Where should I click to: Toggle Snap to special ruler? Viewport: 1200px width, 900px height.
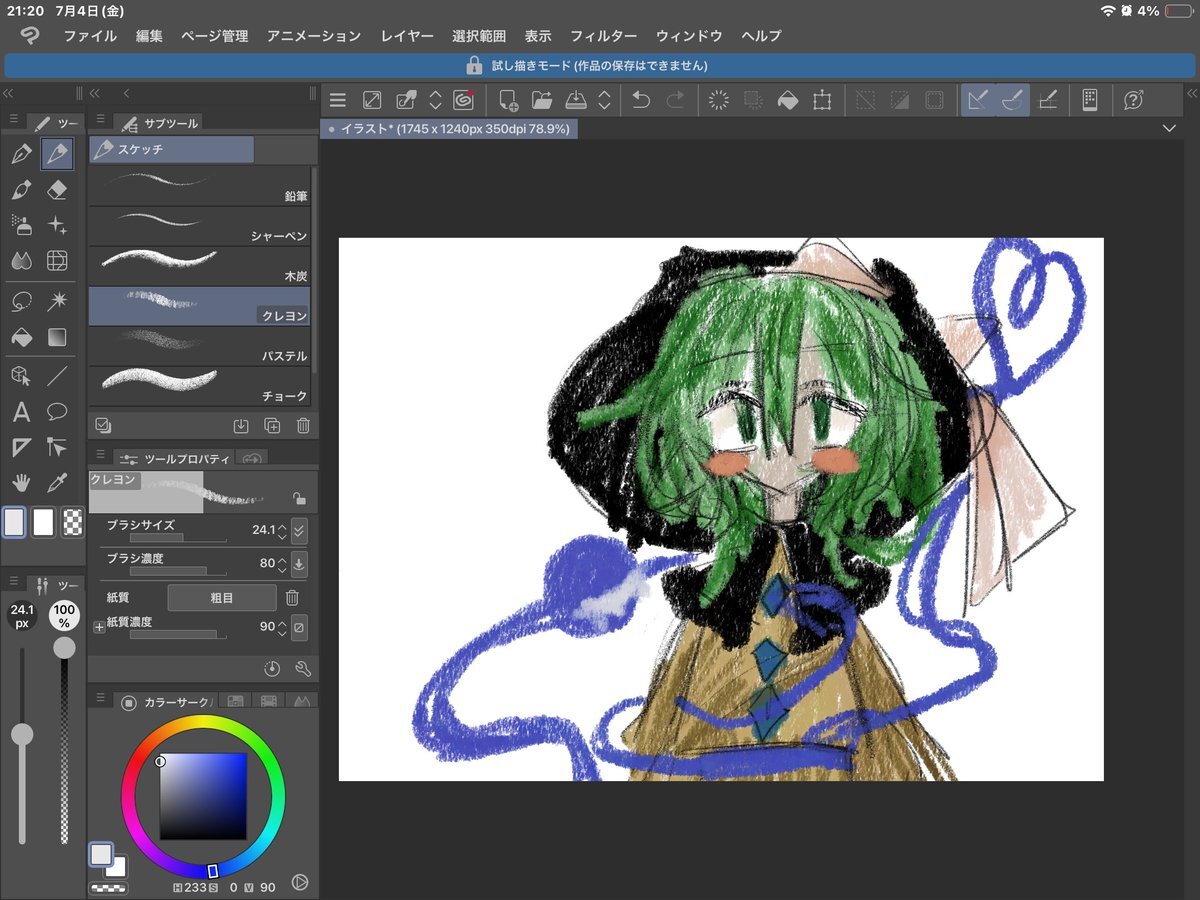coord(1013,100)
